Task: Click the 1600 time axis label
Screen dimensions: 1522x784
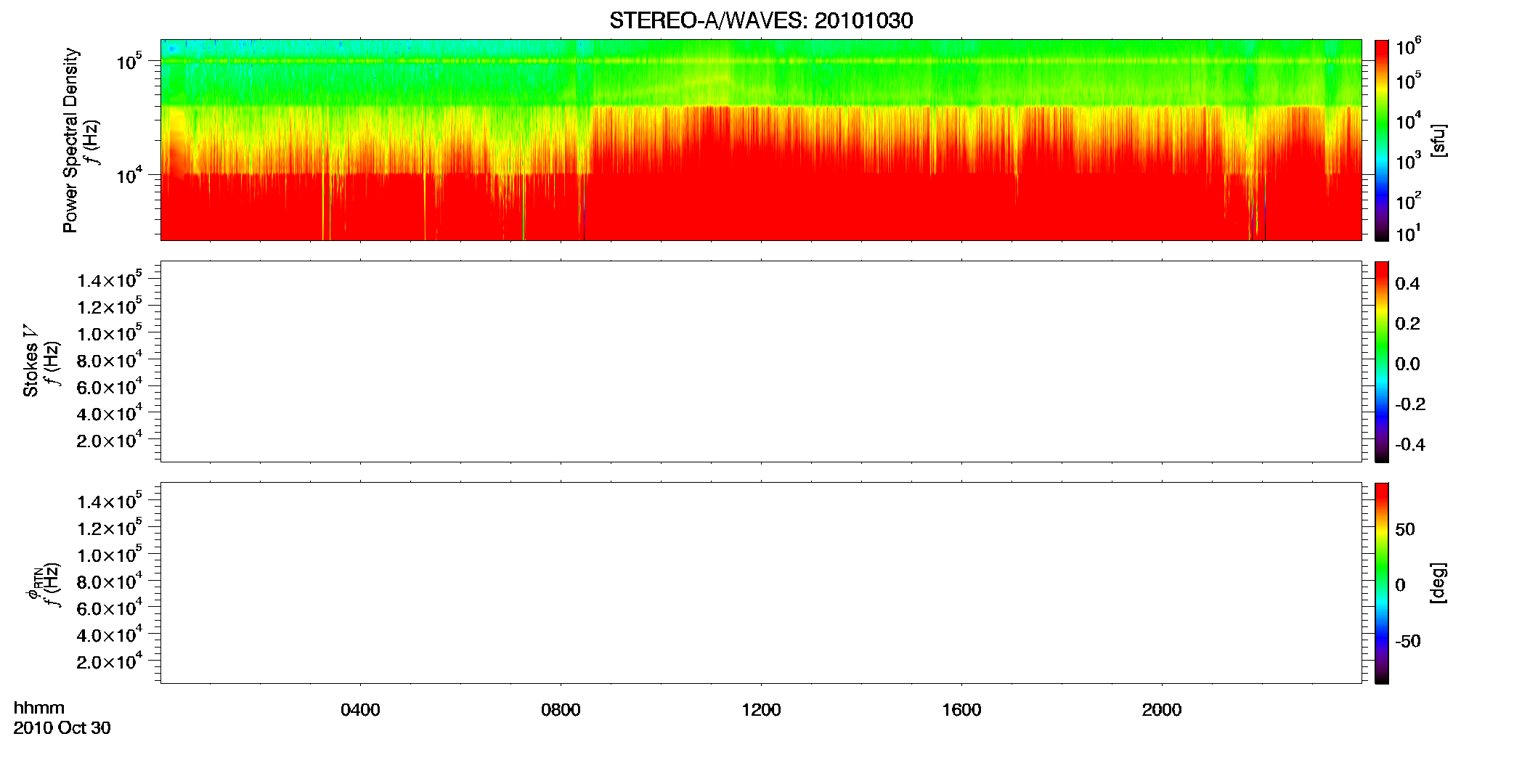Action: click(961, 710)
